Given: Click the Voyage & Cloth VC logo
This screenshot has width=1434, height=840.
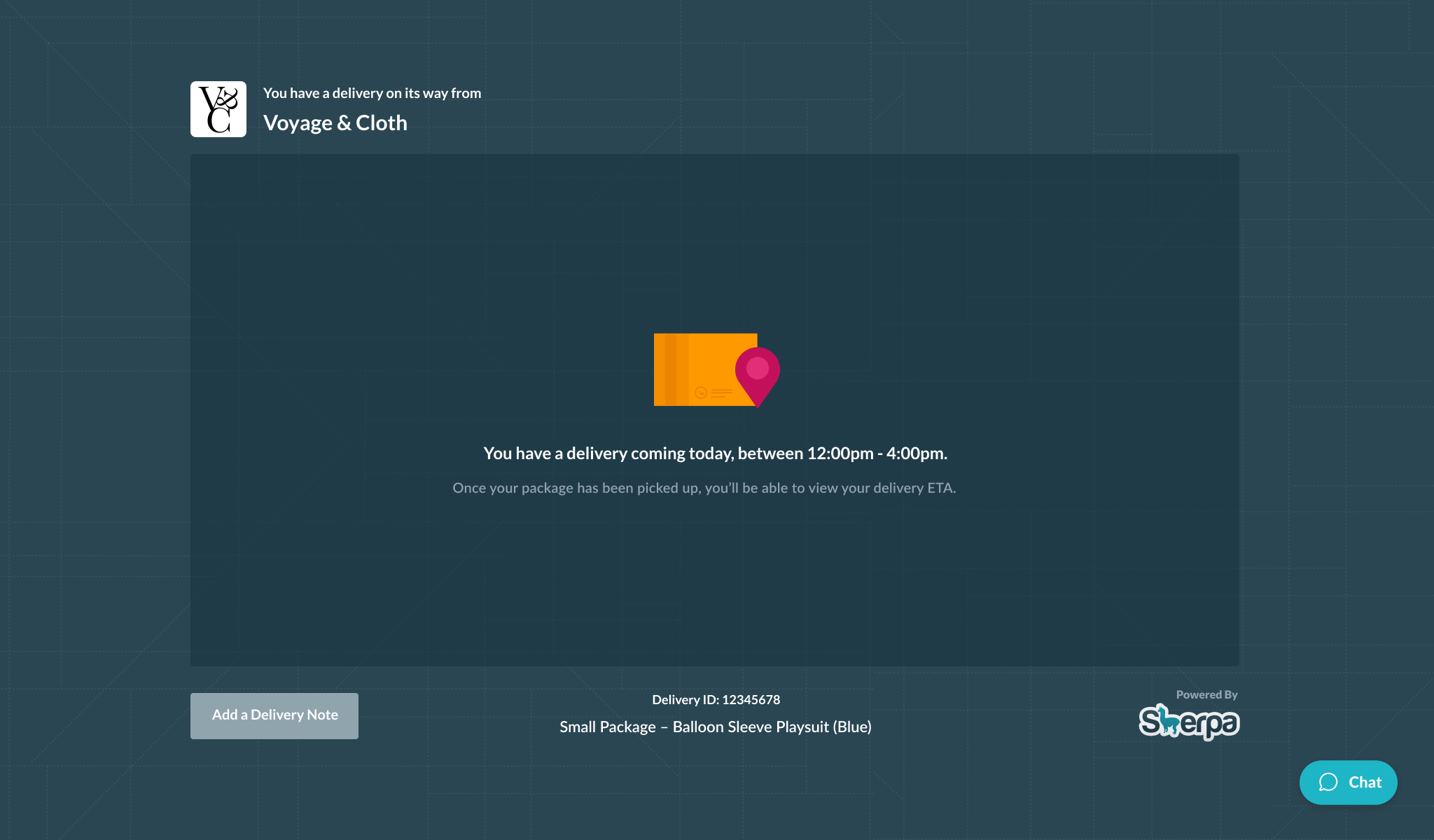Looking at the screenshot, I should pyautogui.click(x=218, y=109).
